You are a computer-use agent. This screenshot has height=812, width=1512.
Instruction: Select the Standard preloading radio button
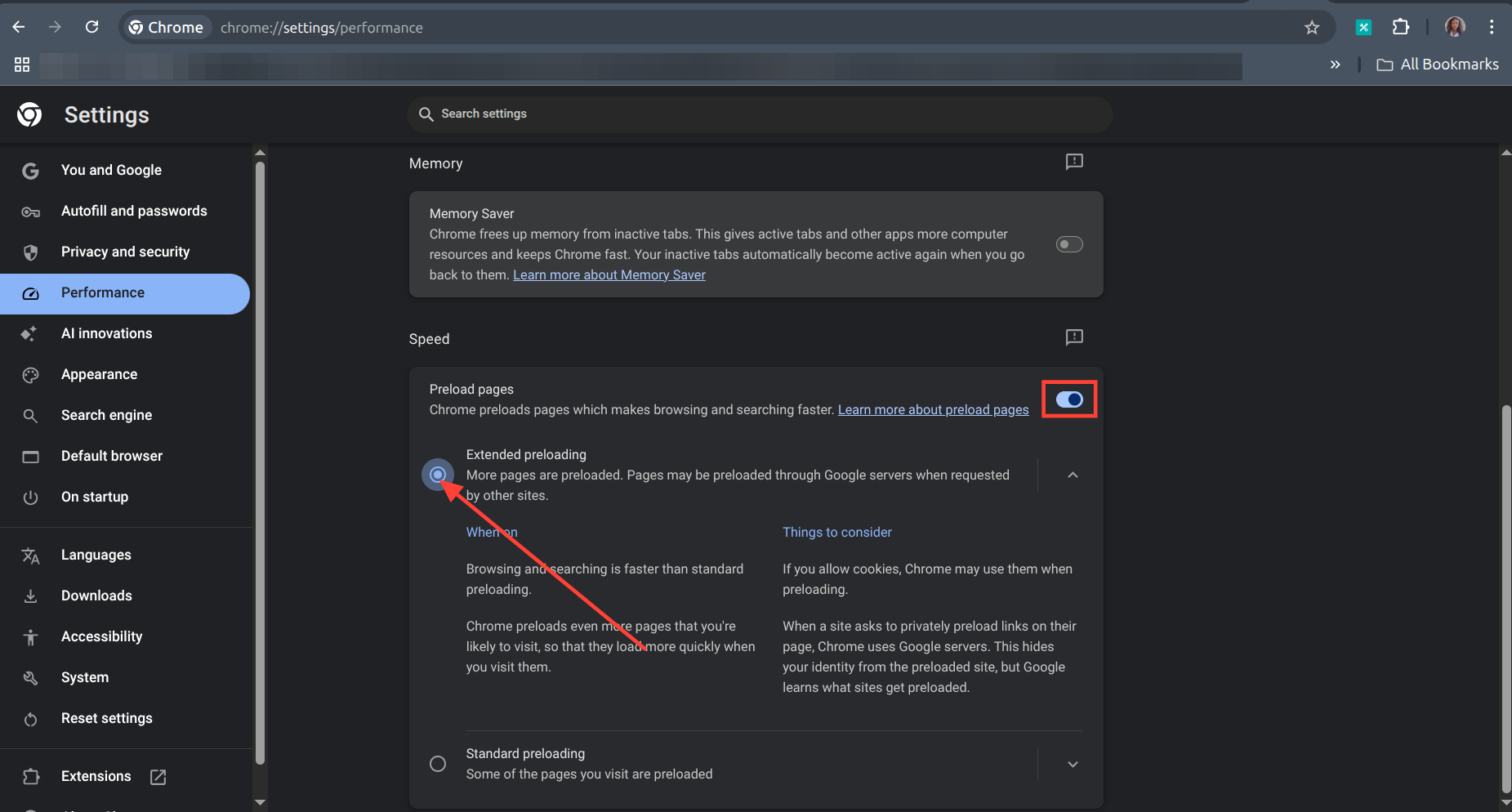[438, 764]
